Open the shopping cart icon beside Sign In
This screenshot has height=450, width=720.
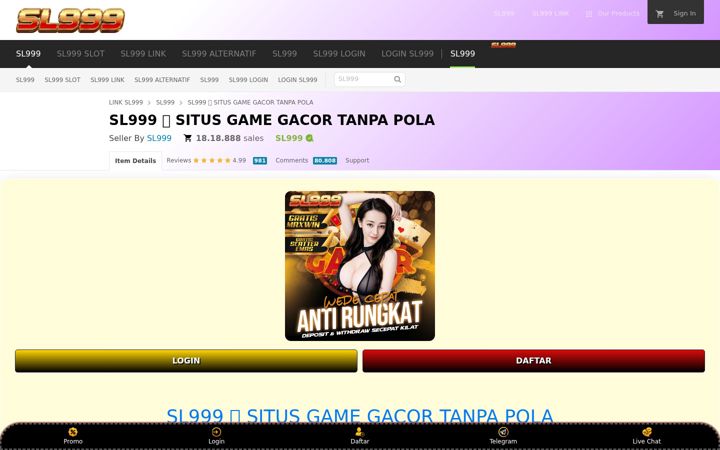click(x=660, y=14)
